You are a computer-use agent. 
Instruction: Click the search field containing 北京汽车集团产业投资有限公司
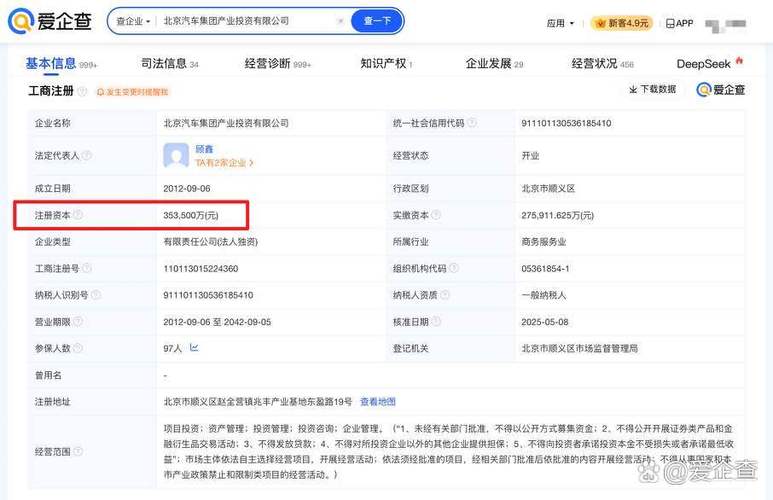pos(246,21)
